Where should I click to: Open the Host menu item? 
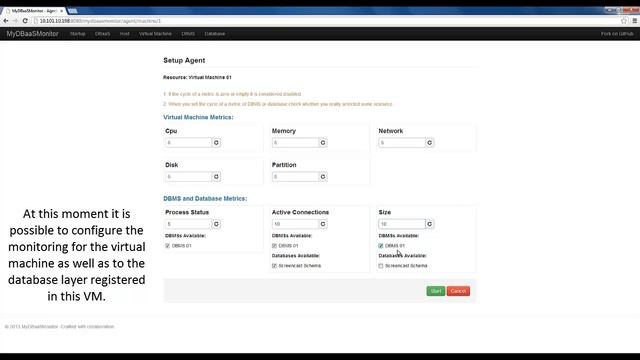(x=124, y=34)
